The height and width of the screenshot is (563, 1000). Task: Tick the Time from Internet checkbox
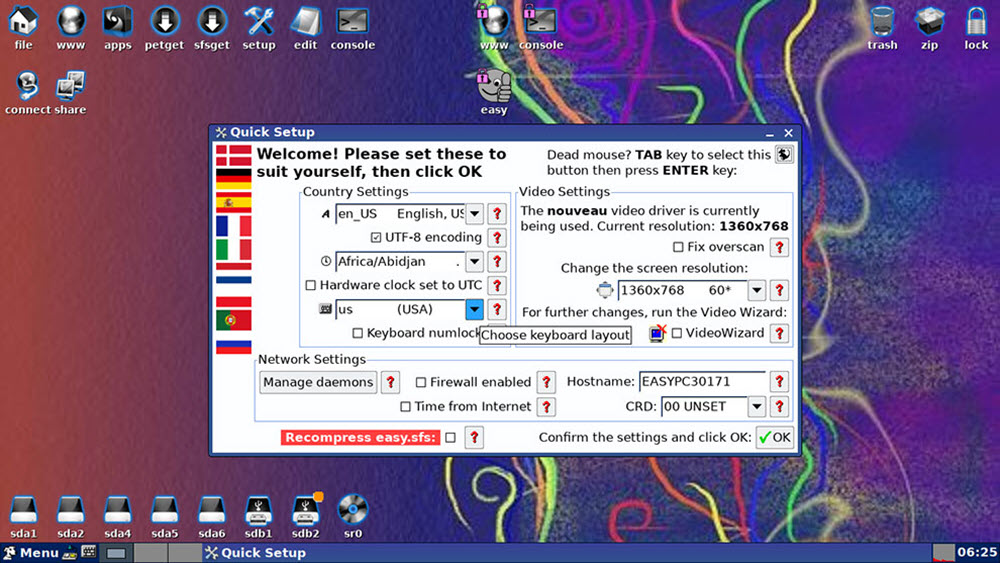(x=405, y=407)
